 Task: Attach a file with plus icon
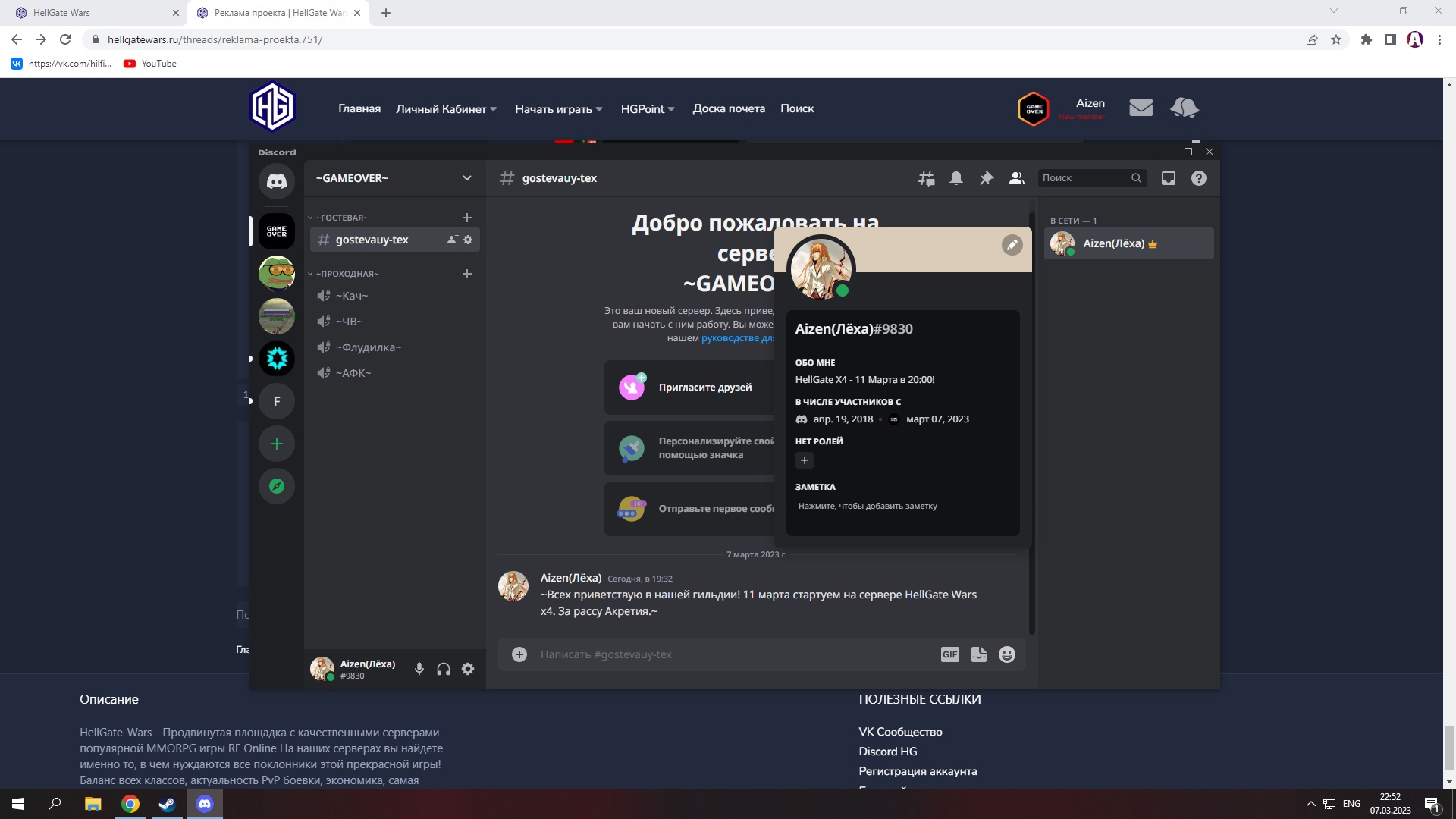coord(519,654)
